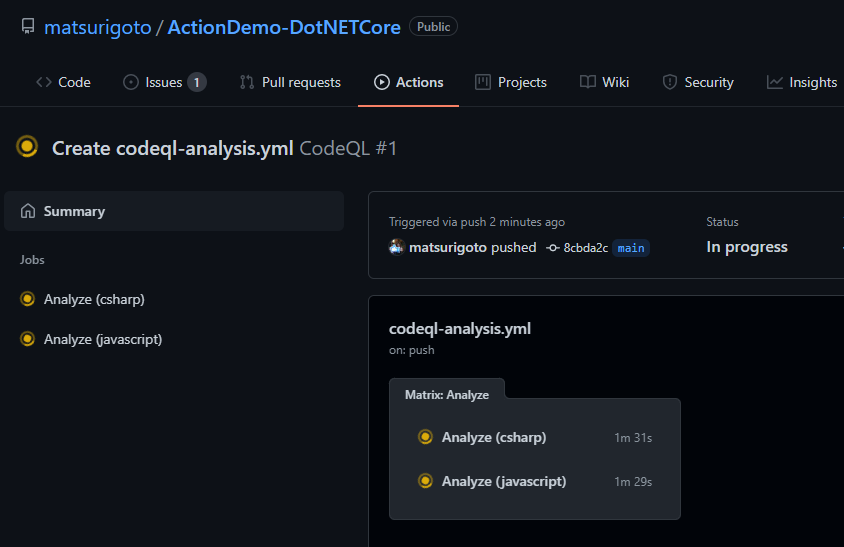The height and width of the screenshot is (547, 844).
Task: Click the Security shield icon
Action: pos(670,82)
